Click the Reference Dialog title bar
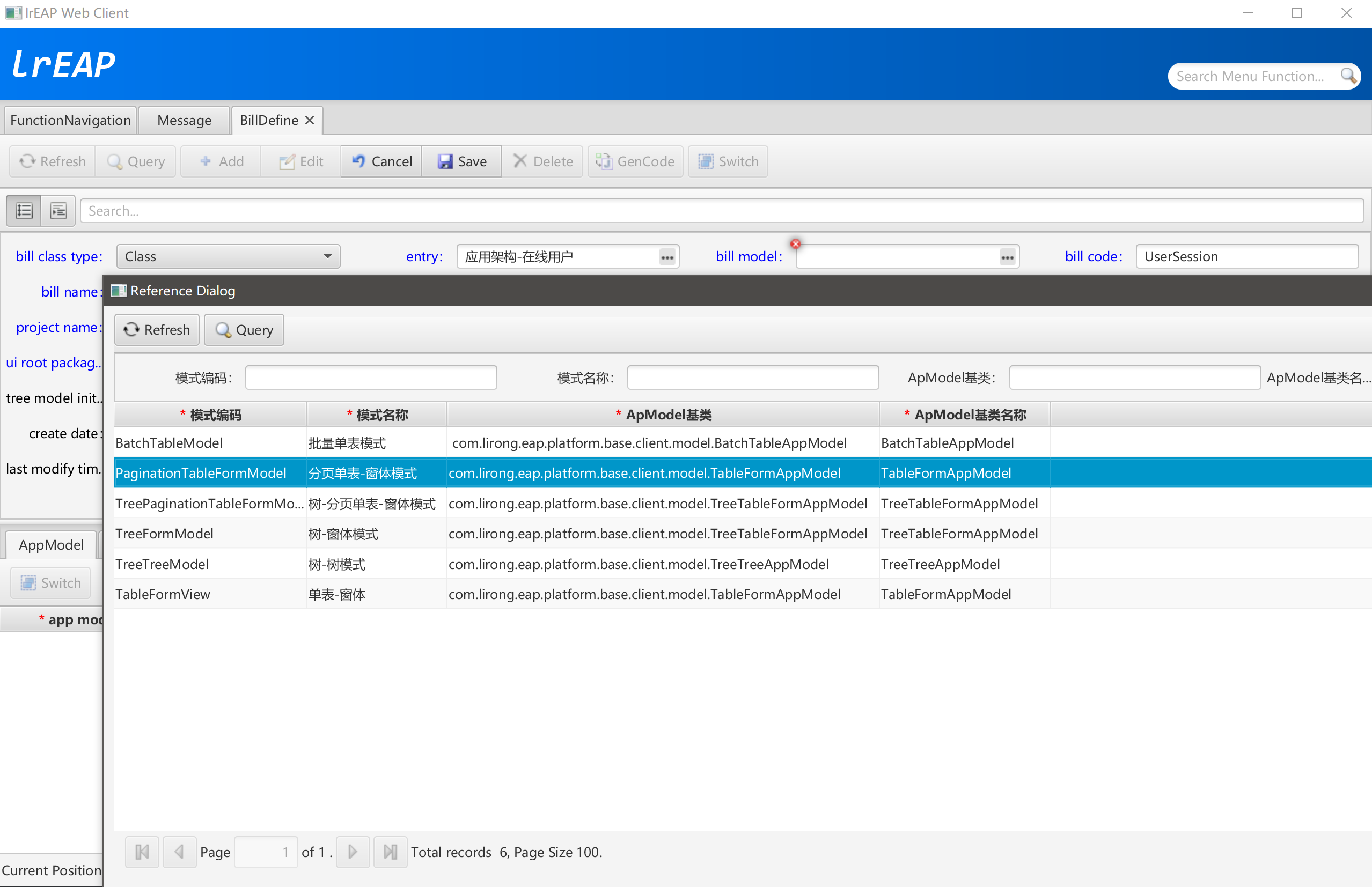1372x887 pixels. [x=738, y=290]
